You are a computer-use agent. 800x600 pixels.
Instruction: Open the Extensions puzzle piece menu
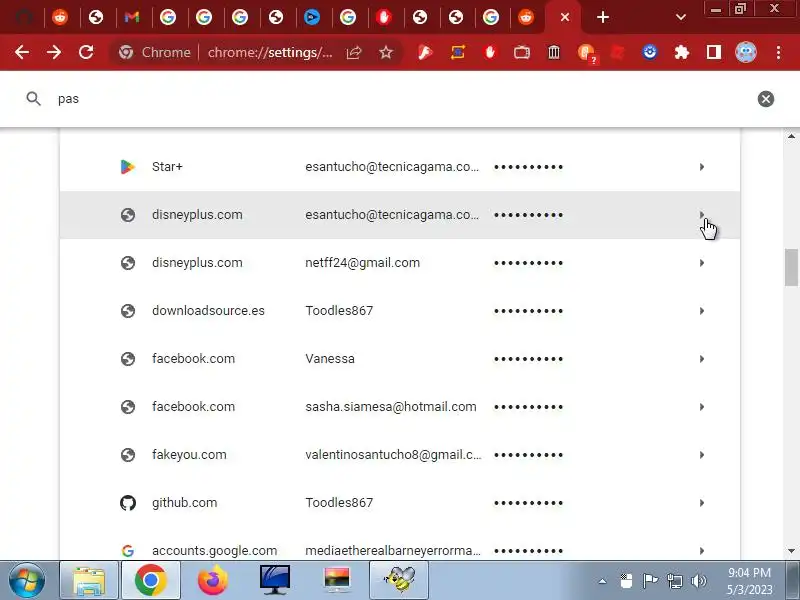click(x=682, y=52)
